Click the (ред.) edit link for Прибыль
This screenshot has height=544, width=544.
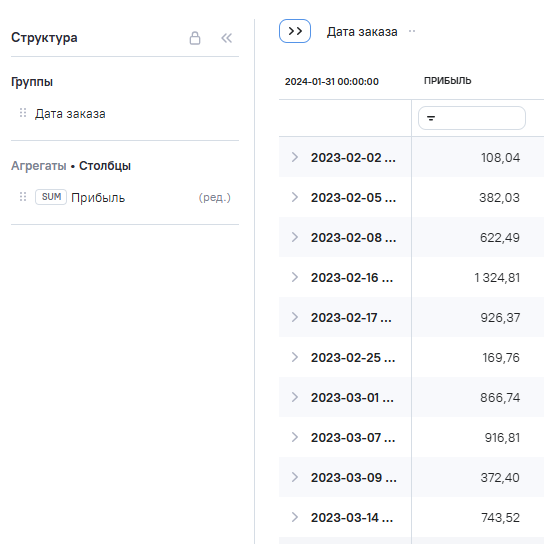point(214,197)
